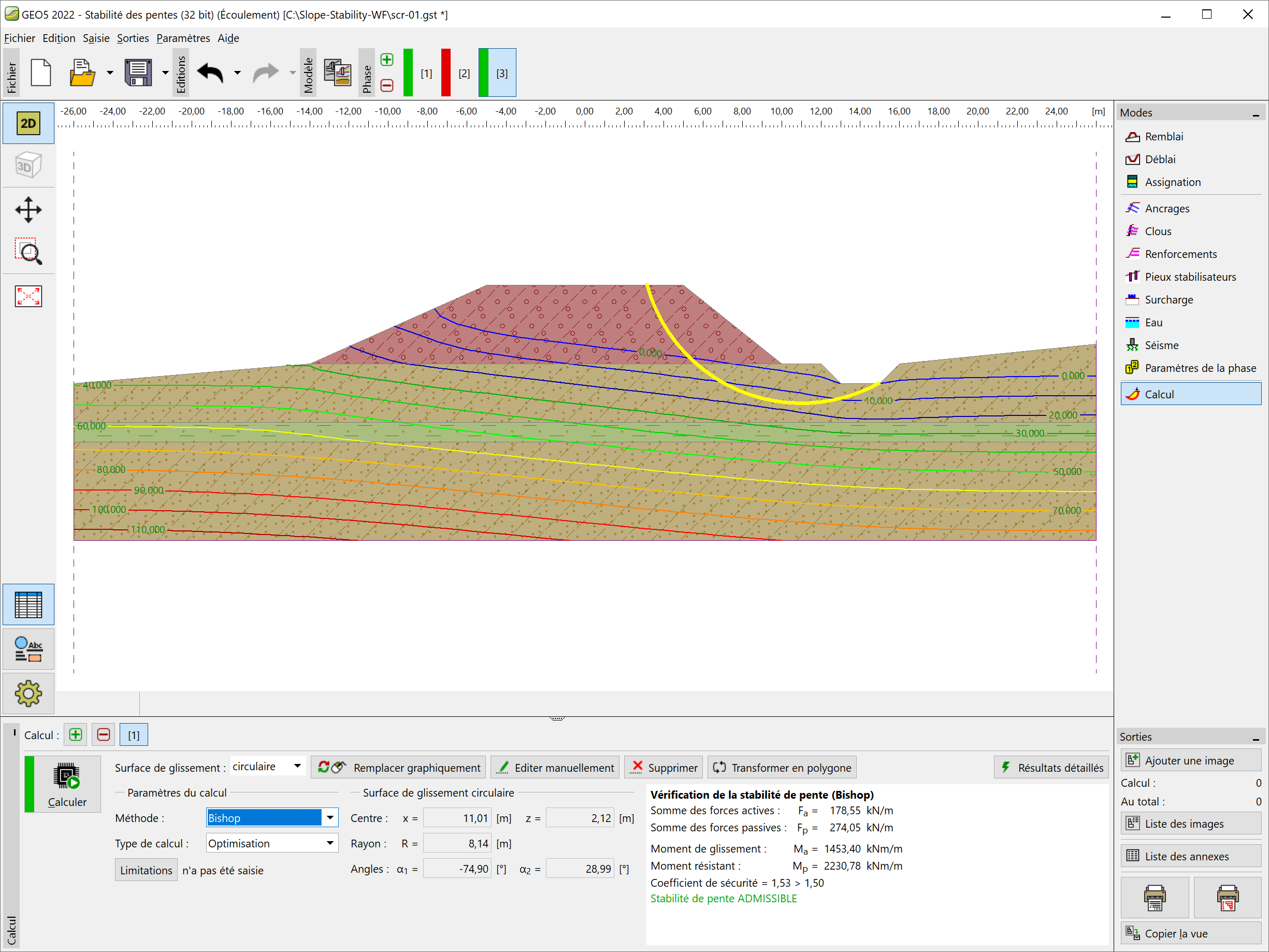The height and width of the screenshot is (952, 1269).
Task: Select the pan view move tool
Action: 28,209
